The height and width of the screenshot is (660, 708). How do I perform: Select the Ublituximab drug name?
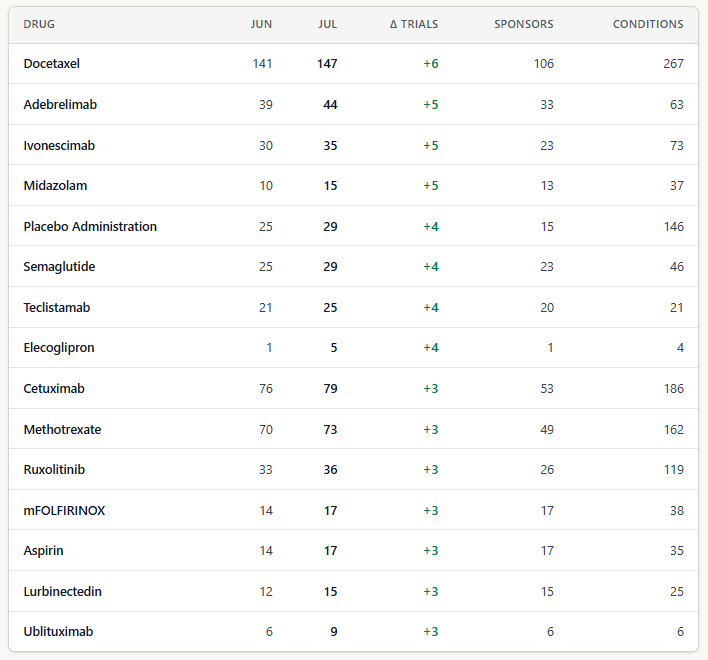click(58, 632)
